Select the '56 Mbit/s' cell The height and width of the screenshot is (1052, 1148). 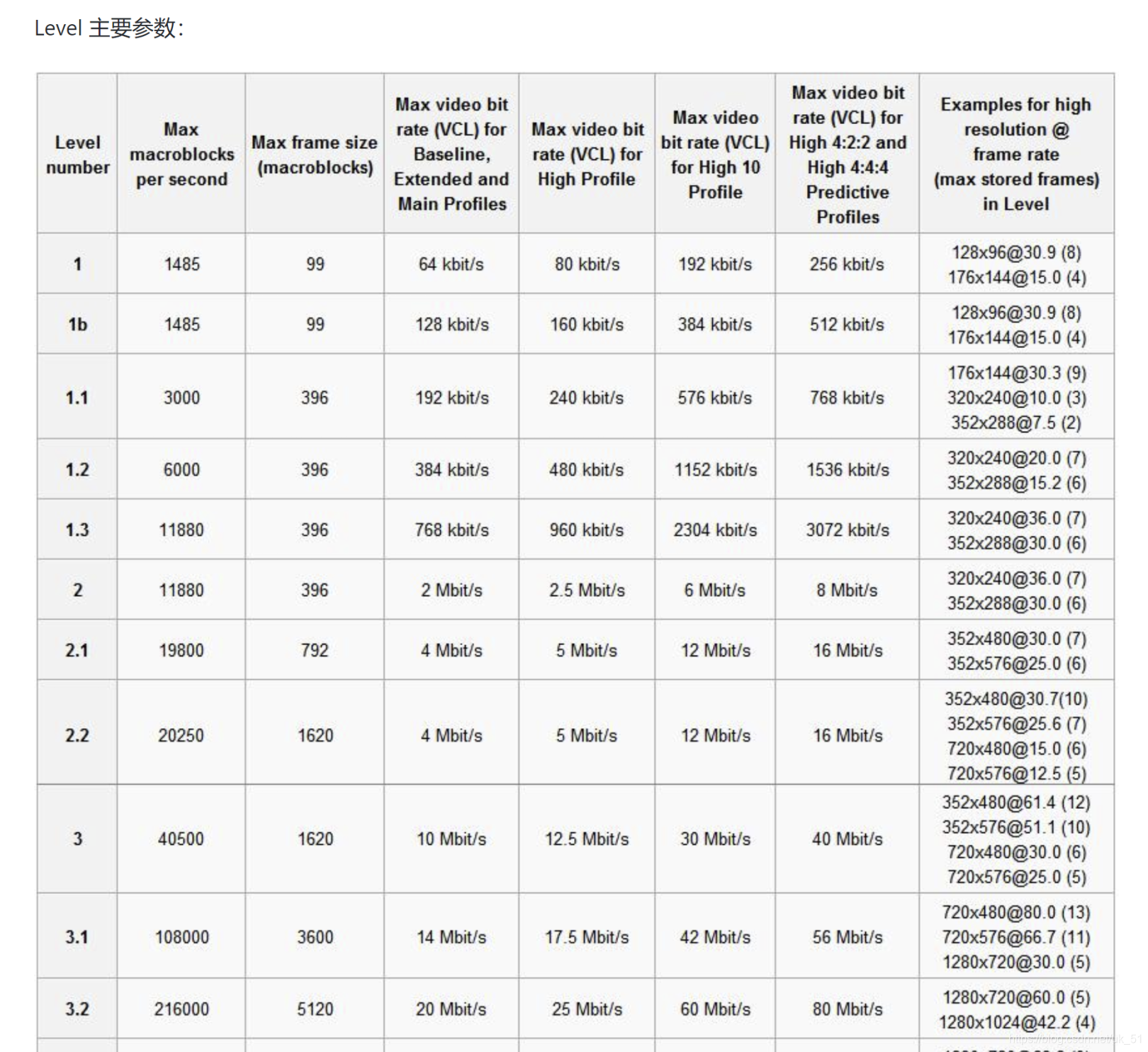(x=848, y=937)
